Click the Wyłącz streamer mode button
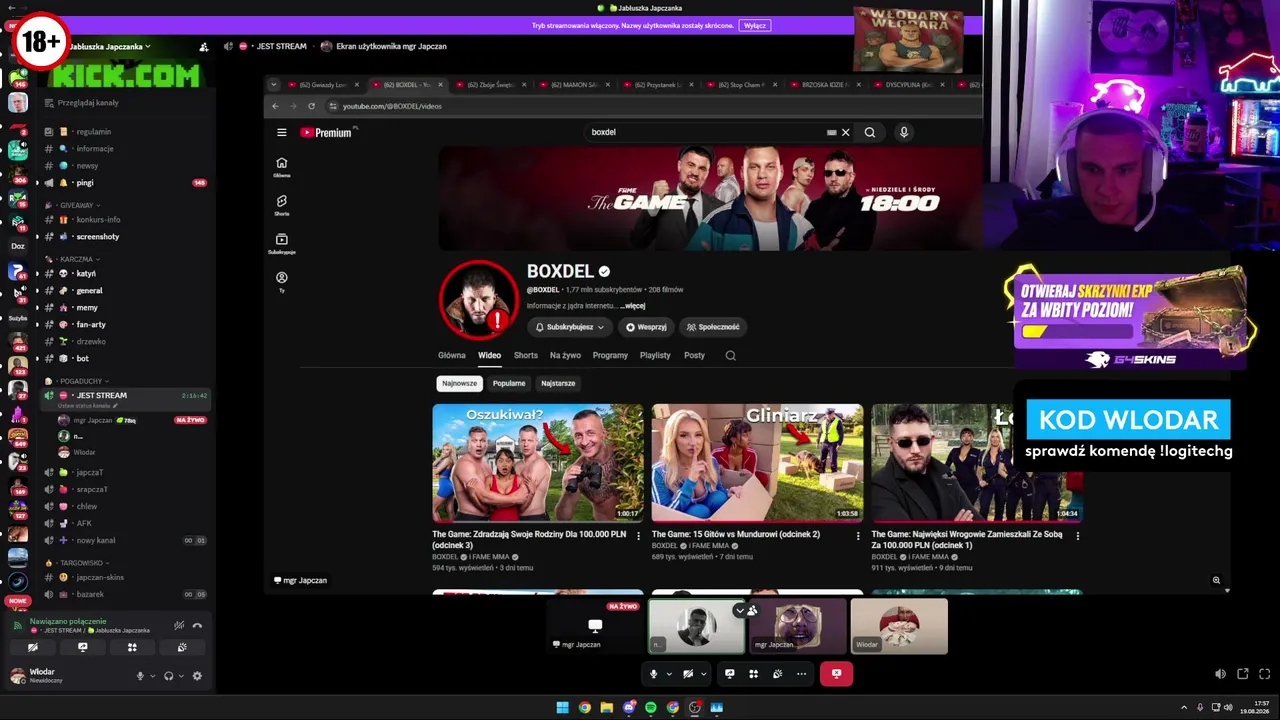 (754, 26)
